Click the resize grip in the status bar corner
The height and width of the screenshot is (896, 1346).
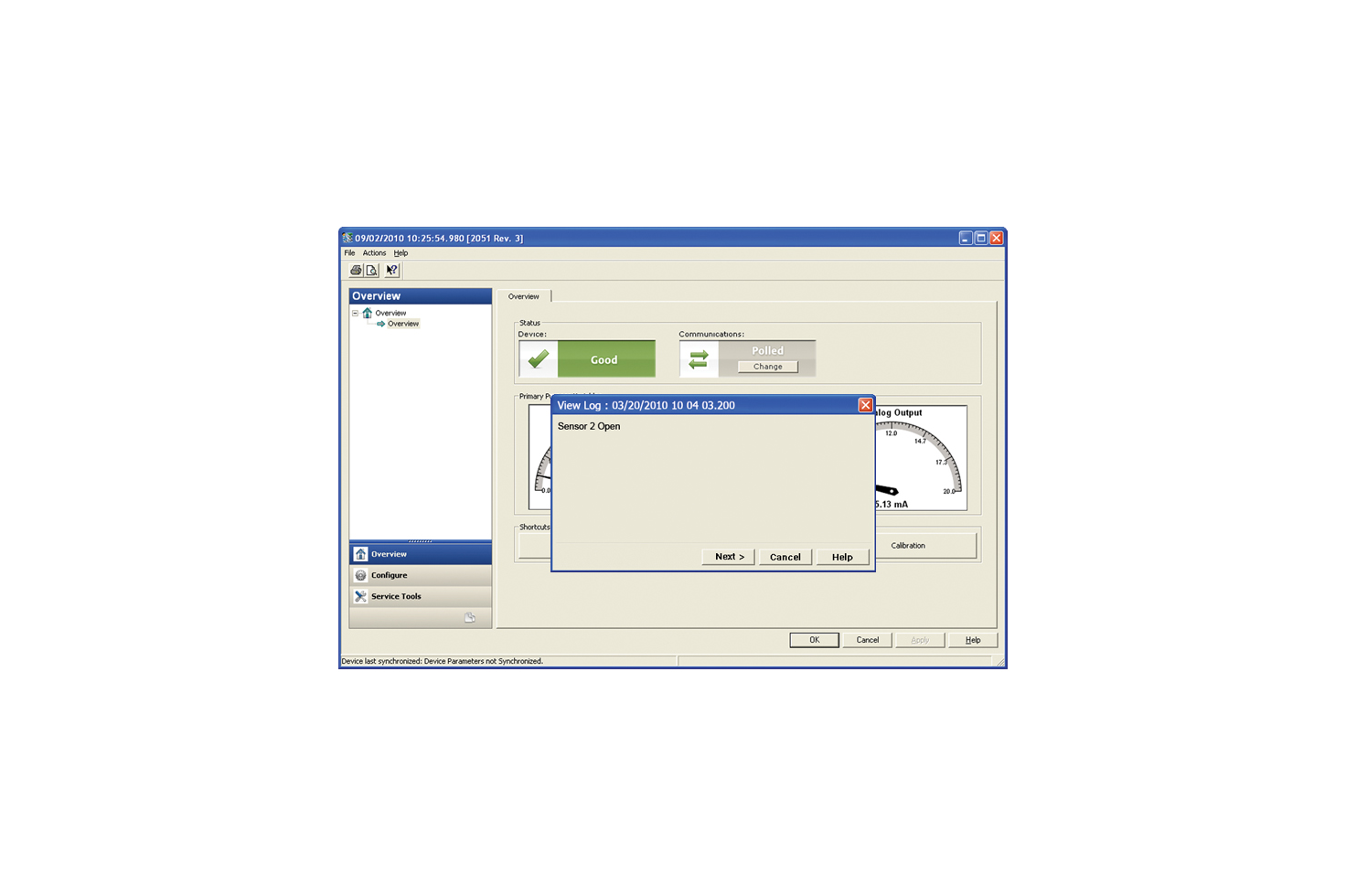click(x=1000, y=662)
